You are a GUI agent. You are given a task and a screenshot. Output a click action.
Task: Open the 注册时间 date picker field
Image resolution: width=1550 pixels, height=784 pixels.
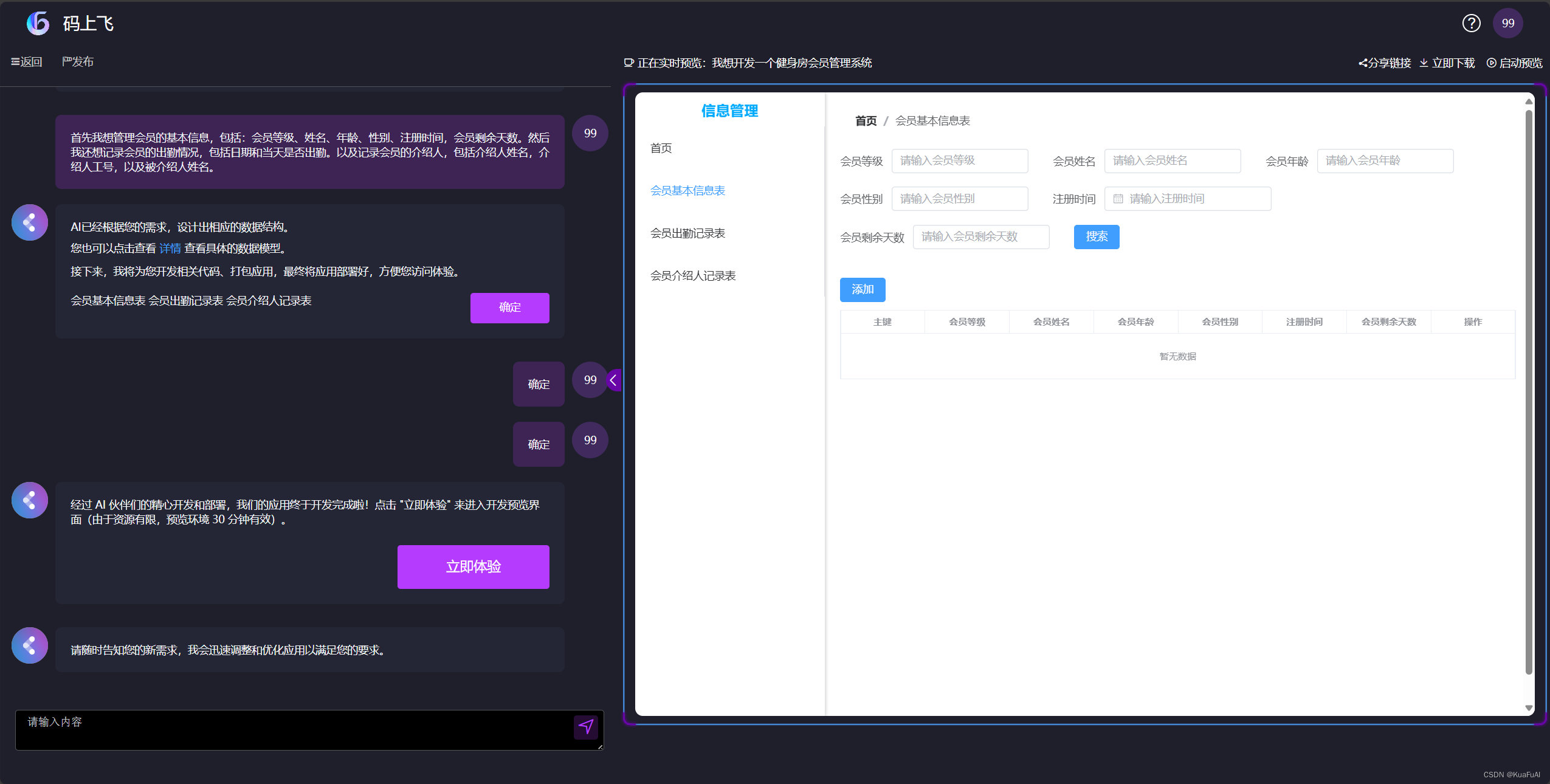click(x=1187, y=199)
